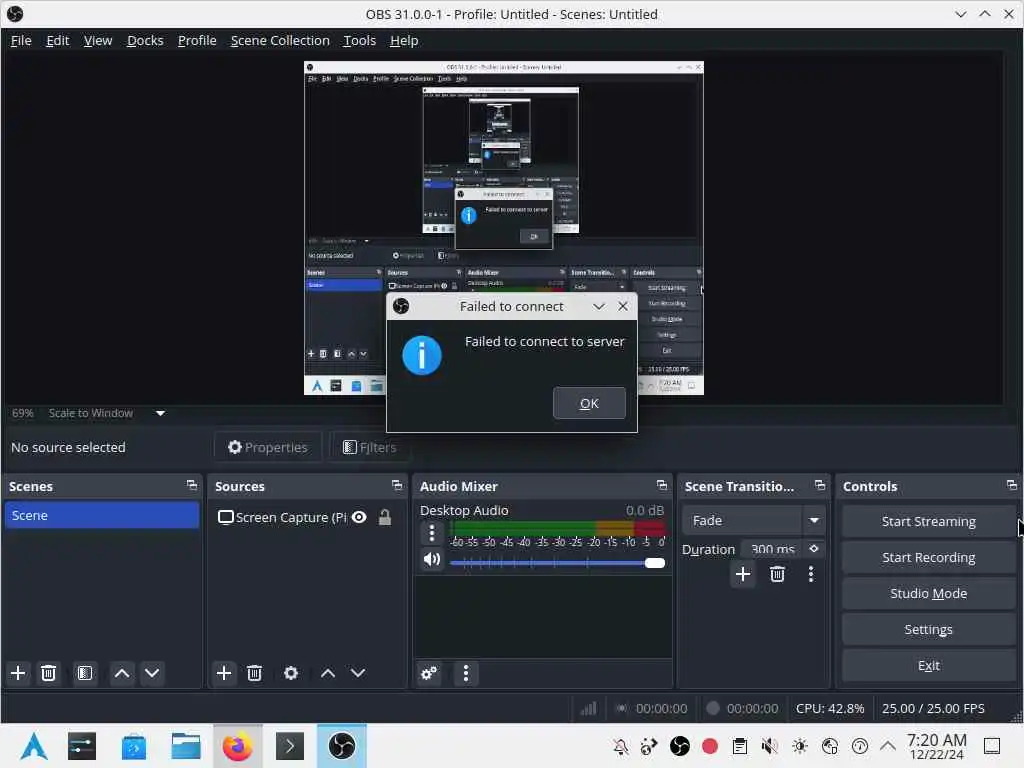
Task: Toggle visibility eye of Screen Capture source
Action: [x=359, y=517]
